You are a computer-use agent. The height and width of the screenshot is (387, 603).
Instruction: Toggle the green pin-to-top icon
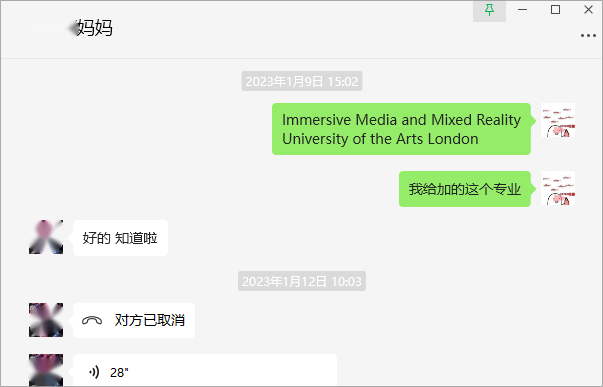pos(489,10)
